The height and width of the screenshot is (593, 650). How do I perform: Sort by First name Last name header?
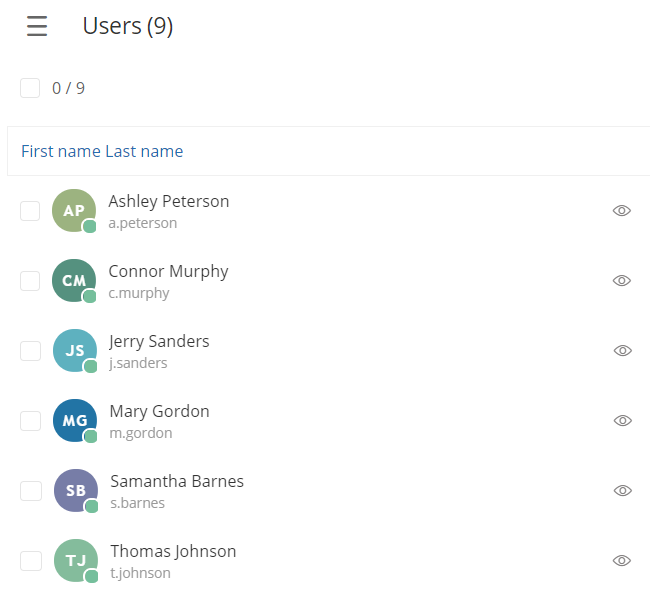[102, 151]
